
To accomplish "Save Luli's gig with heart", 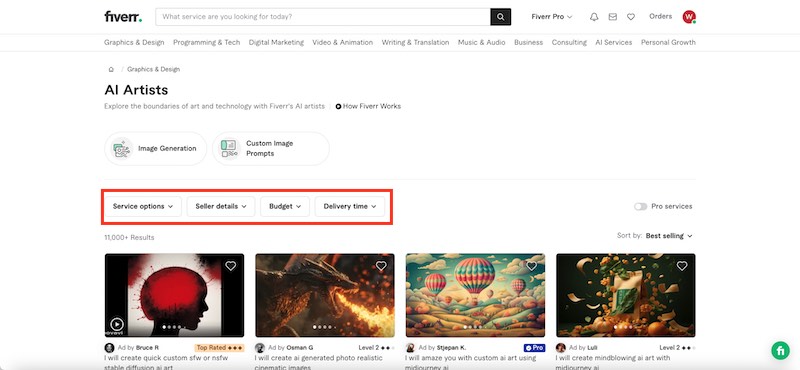I will (x=682, y=266).
